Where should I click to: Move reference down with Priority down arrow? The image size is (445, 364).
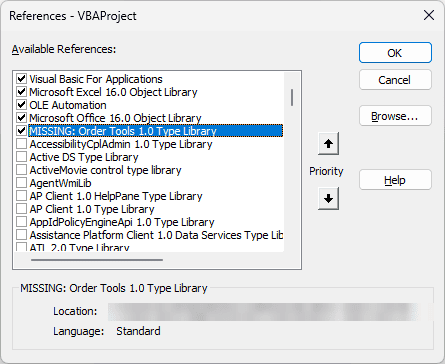[x=328, y=199]
